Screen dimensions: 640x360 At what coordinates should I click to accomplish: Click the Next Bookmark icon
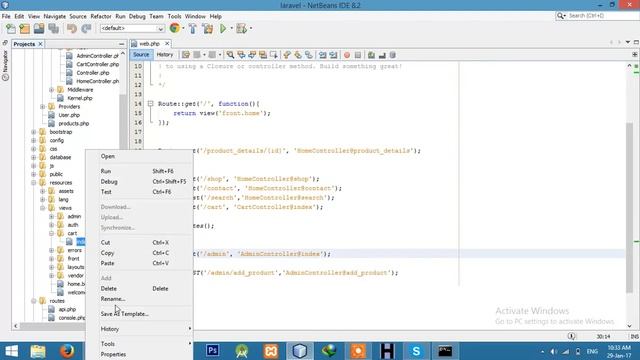click(x=298, y=55)
